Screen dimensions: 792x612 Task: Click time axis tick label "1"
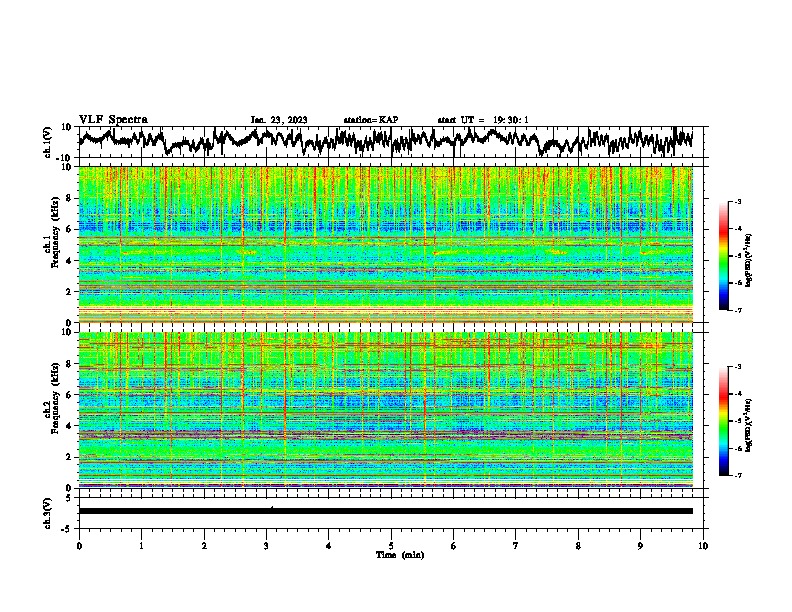[141, 546]
